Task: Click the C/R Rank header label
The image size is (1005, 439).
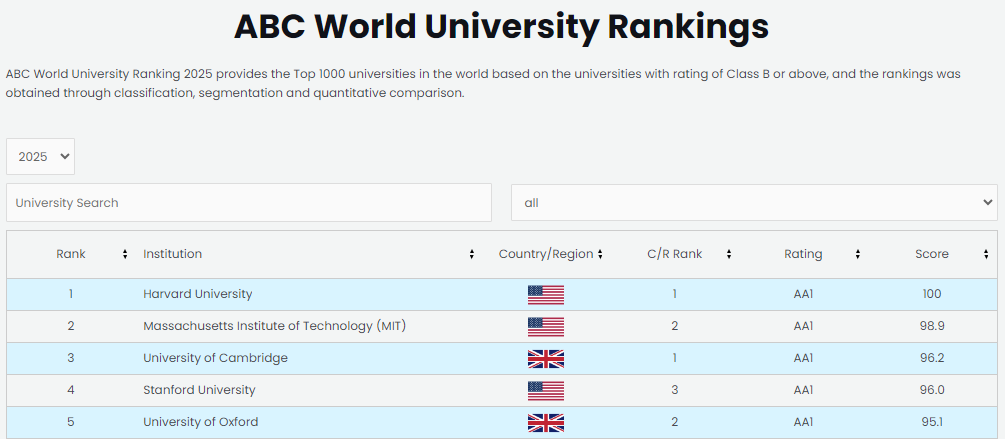Action: [674, 254]
